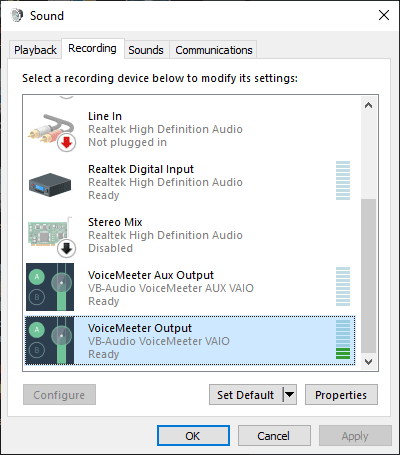The width and height of the screenshot is (400, 455).
Task: Click the Sound speaker icon in title bar
Action: 17,15
